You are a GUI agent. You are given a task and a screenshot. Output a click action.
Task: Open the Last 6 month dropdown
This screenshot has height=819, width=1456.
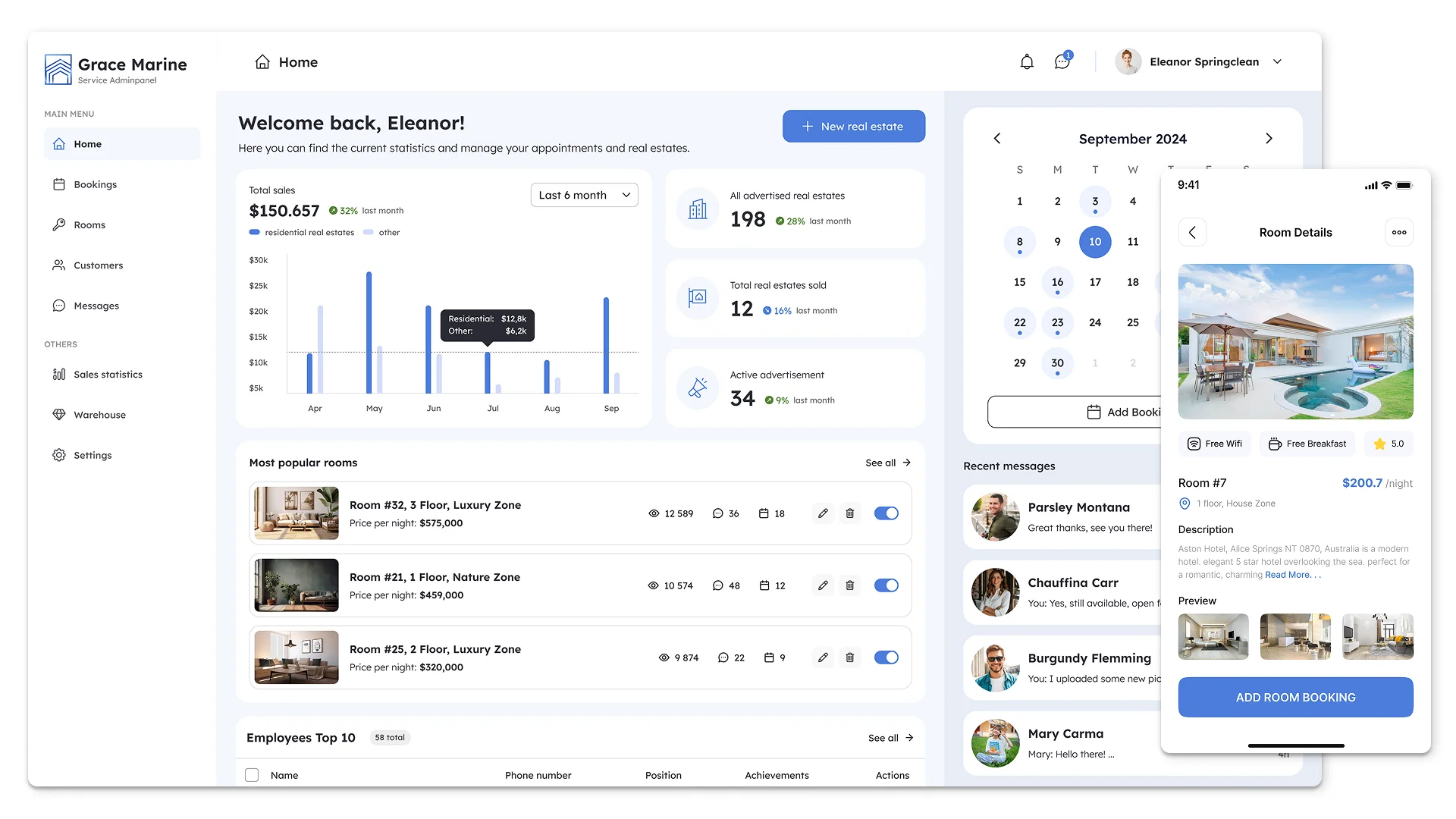click(x=584, y=195)
